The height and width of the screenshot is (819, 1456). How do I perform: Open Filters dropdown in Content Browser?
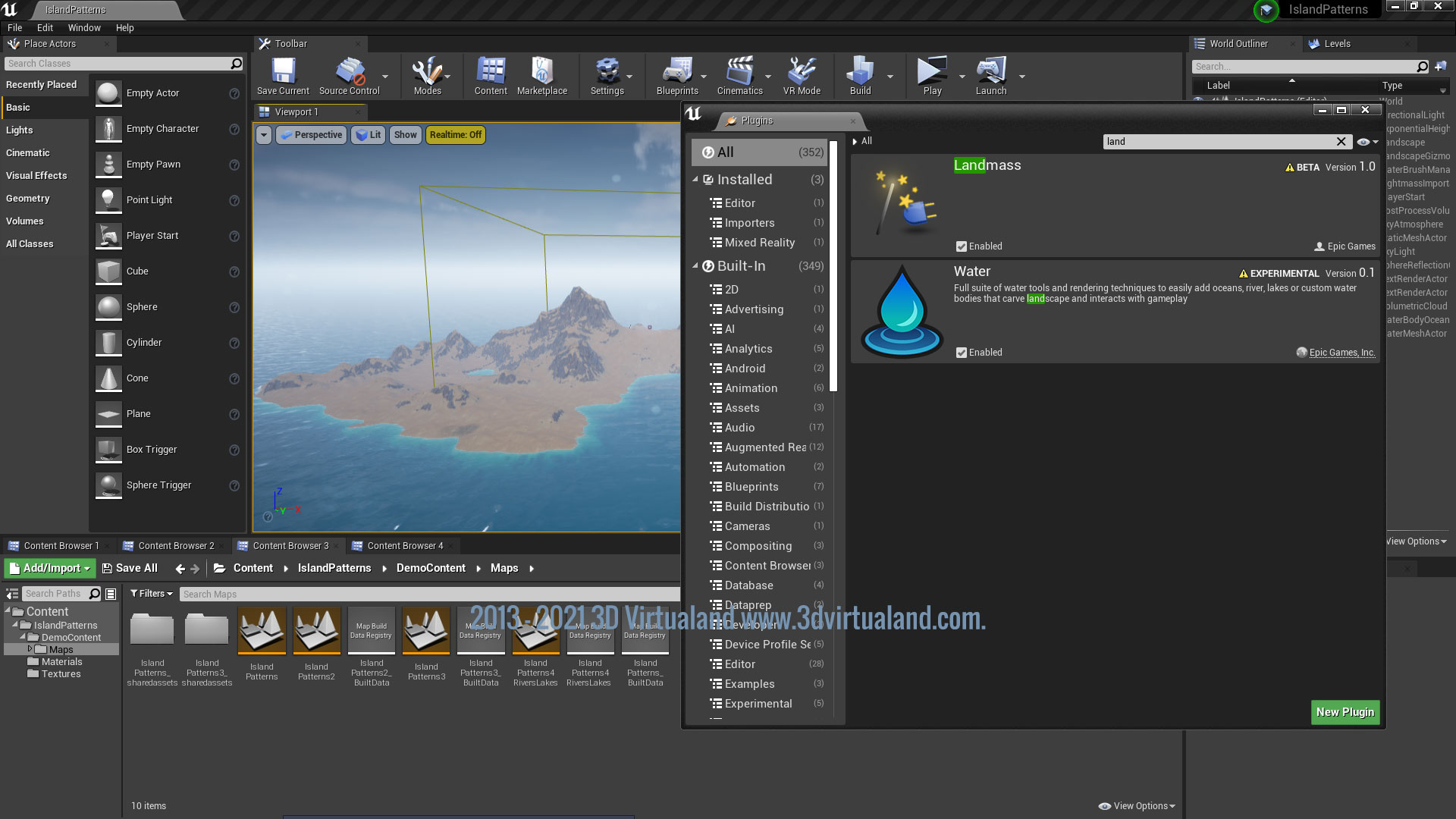tap(152, 594)
